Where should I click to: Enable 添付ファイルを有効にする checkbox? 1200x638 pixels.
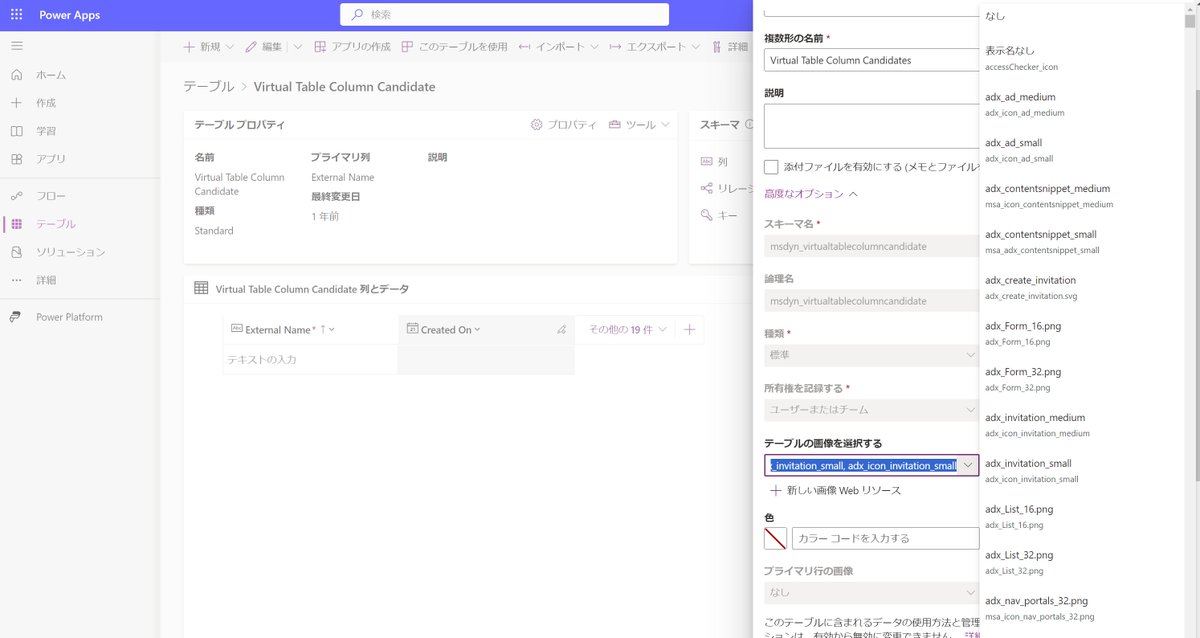coord(771,167)
